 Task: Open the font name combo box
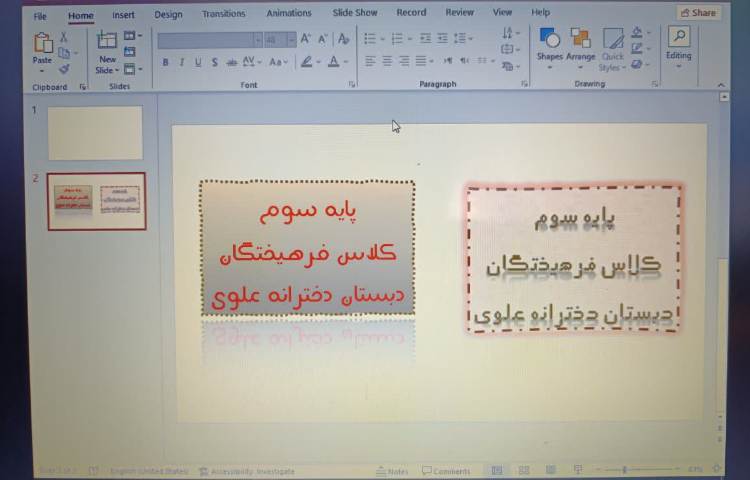pos(210,40)
